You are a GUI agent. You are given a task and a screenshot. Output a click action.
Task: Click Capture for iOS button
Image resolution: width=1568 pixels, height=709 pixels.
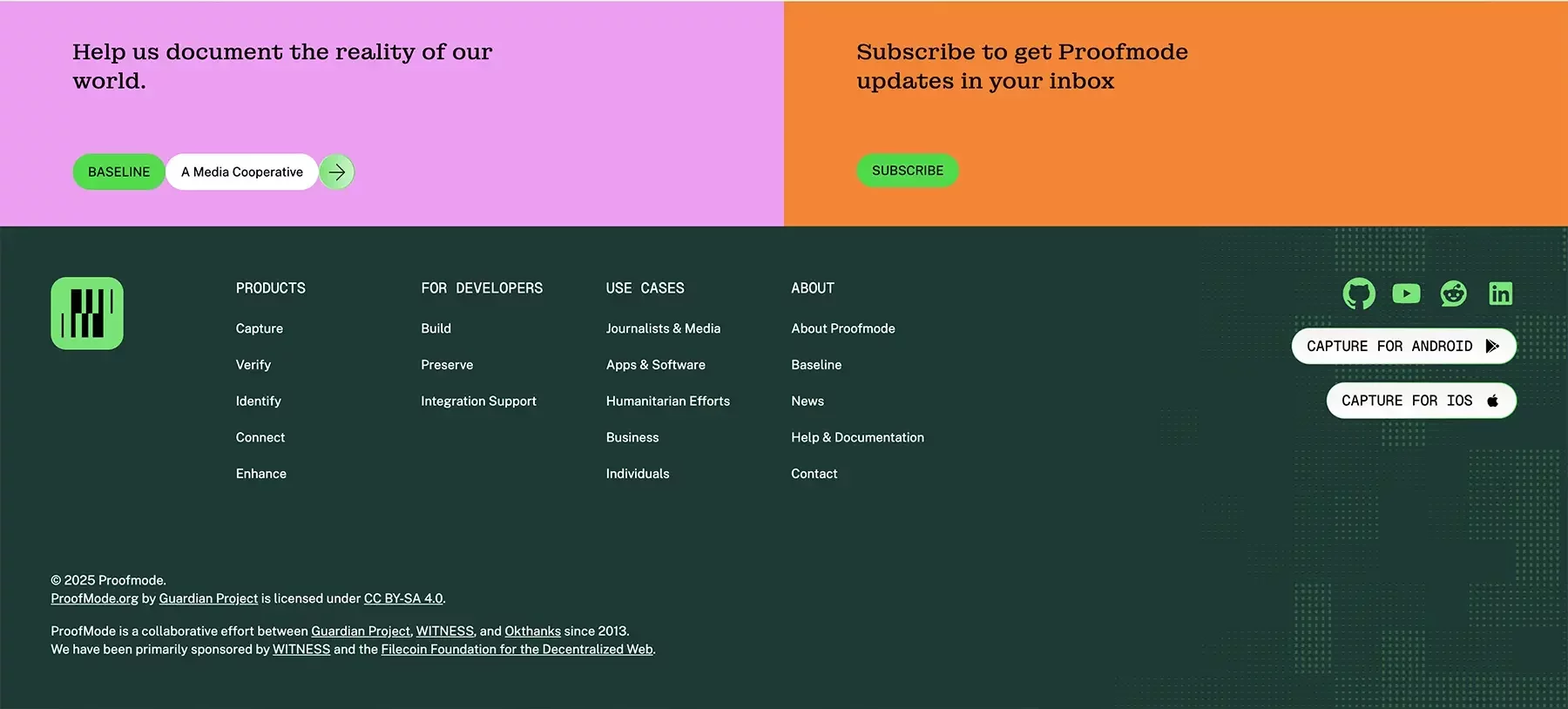1421,401
